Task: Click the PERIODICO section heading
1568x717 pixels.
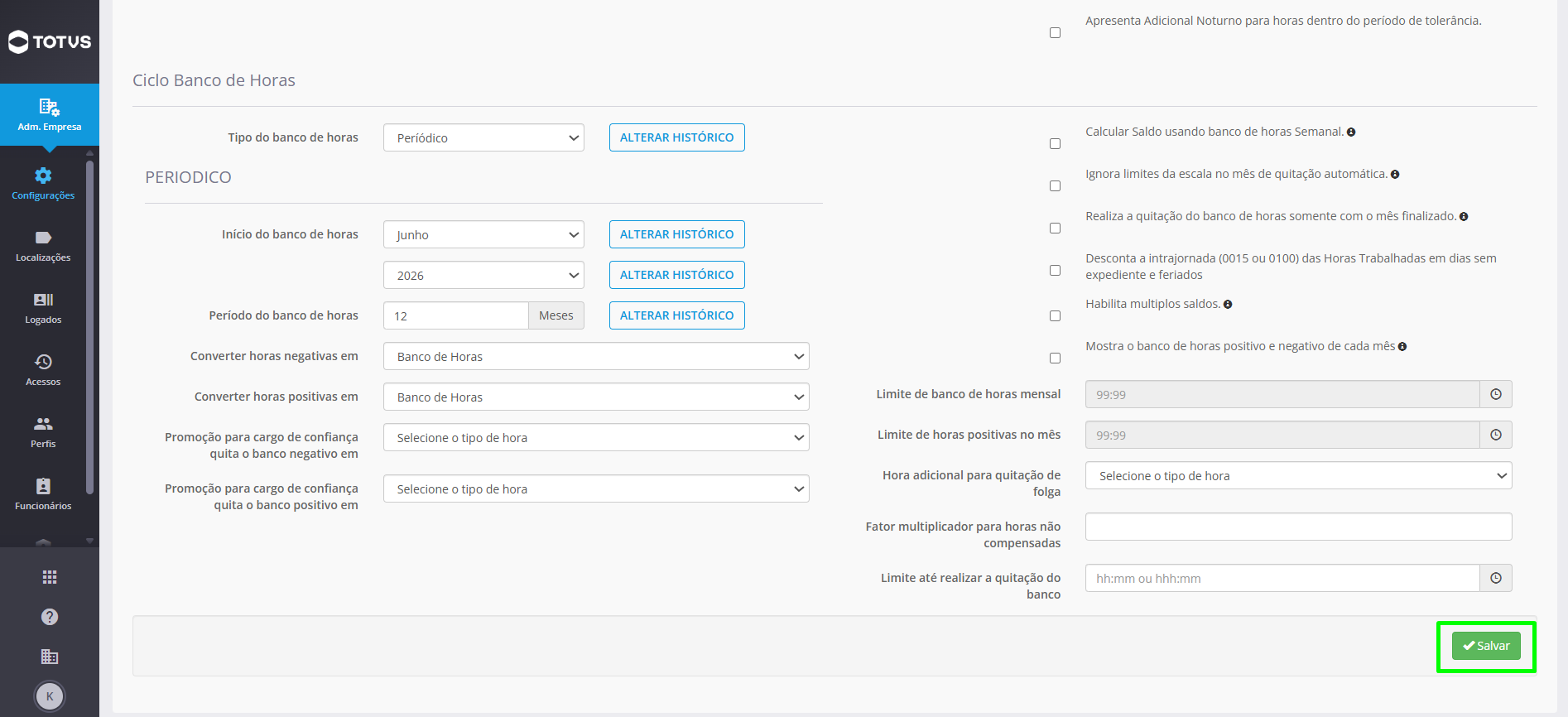Action: point(188,177)
